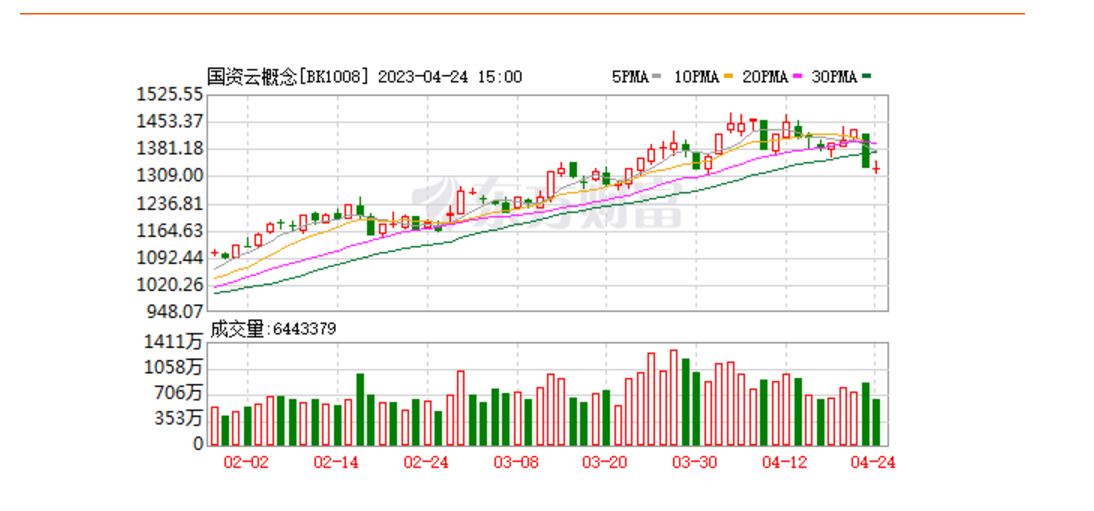This screenshot has width=1094, height=511.
Task: Click the last green volume bar on the right
Action: click(x=876, y=422)
